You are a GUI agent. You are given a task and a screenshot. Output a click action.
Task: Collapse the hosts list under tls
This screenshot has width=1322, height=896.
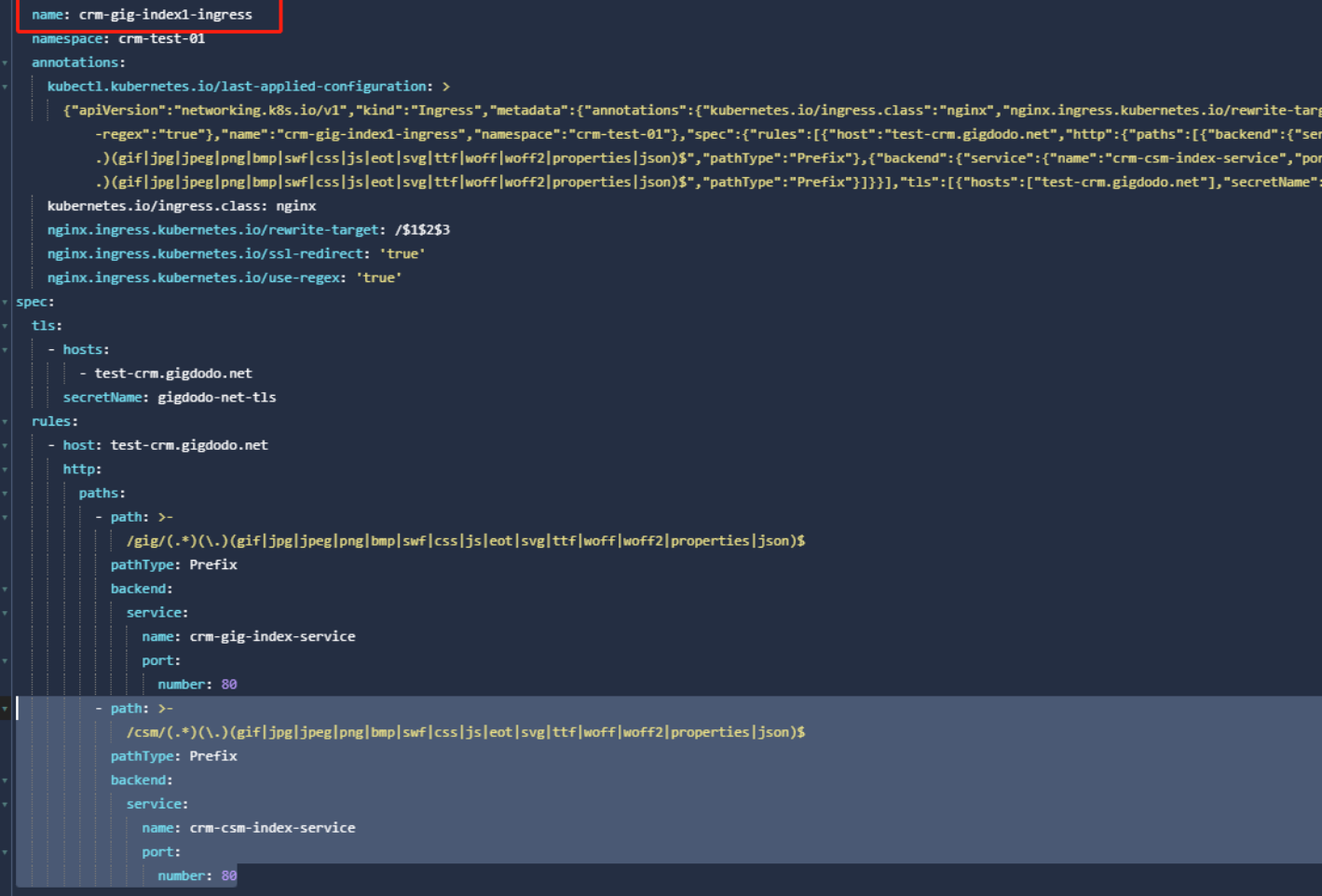(6, 350)
